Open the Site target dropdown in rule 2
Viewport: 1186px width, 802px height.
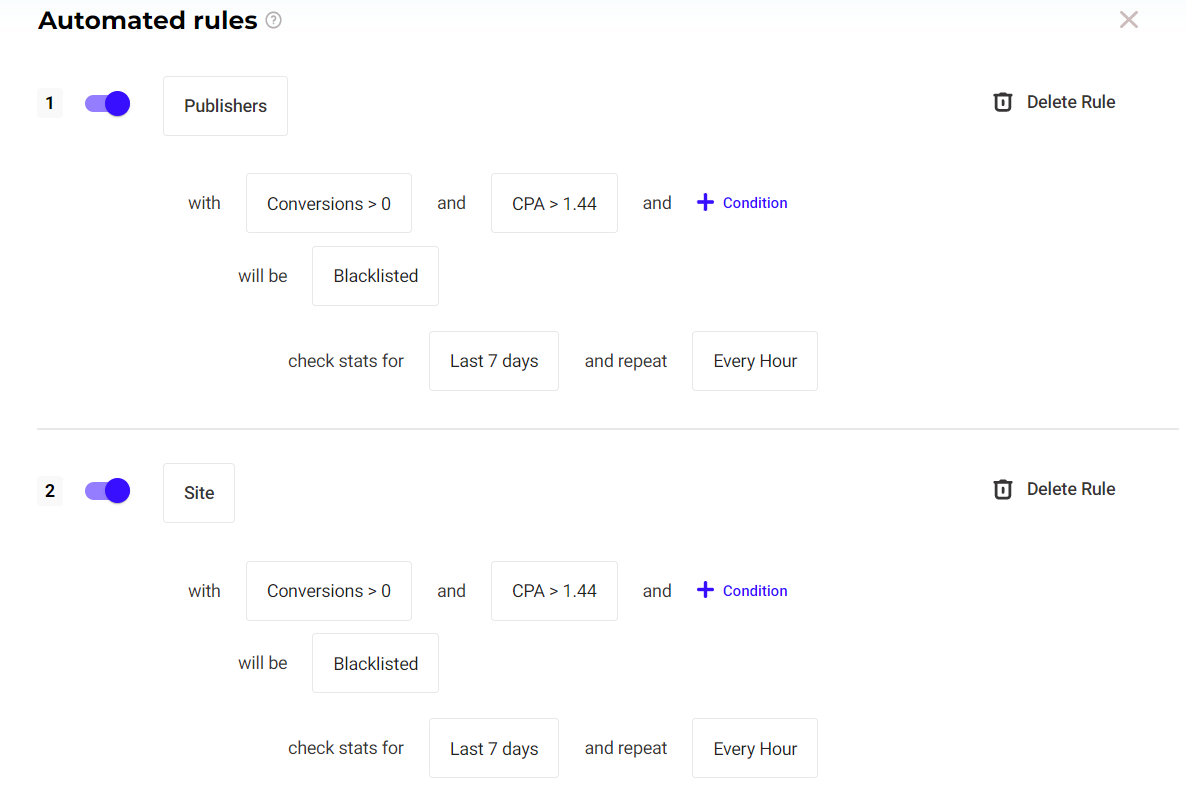pyautogui.click(x=199, y=493)
